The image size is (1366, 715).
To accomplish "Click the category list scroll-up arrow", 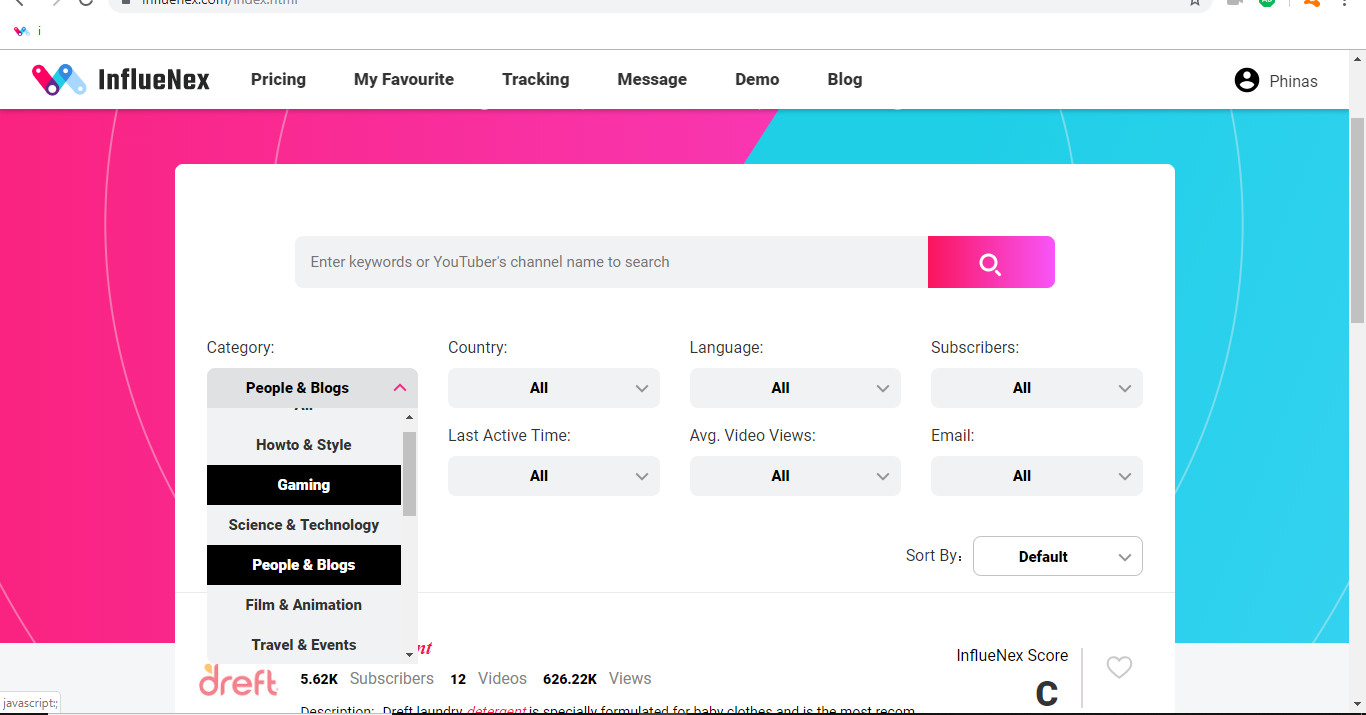I will click(409, 417).
